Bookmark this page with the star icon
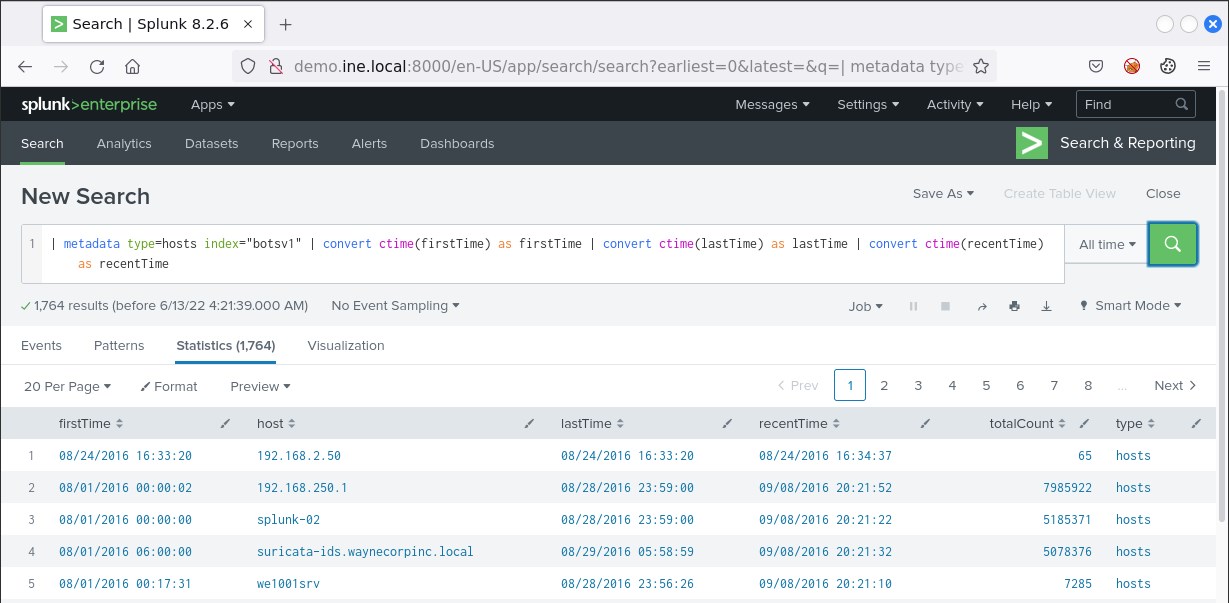Screen dimensions: 1229x603 point(981,67)
